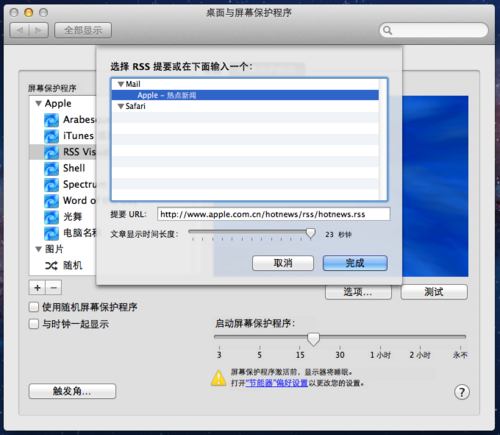Collapse the Mail feed group
500x435 pixels.
click(x=121, y=84)
